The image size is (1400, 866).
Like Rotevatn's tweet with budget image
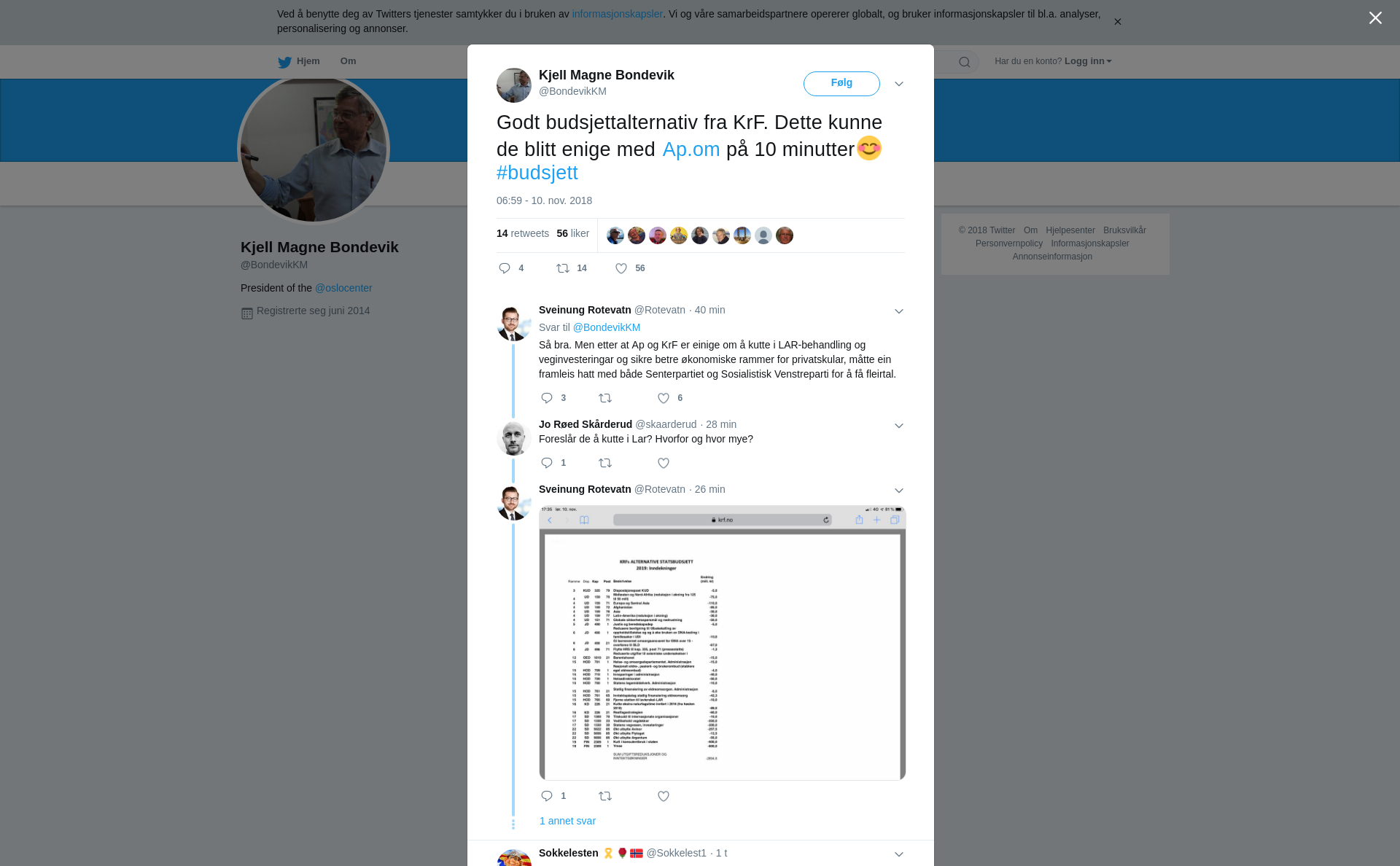pos(664,796)
